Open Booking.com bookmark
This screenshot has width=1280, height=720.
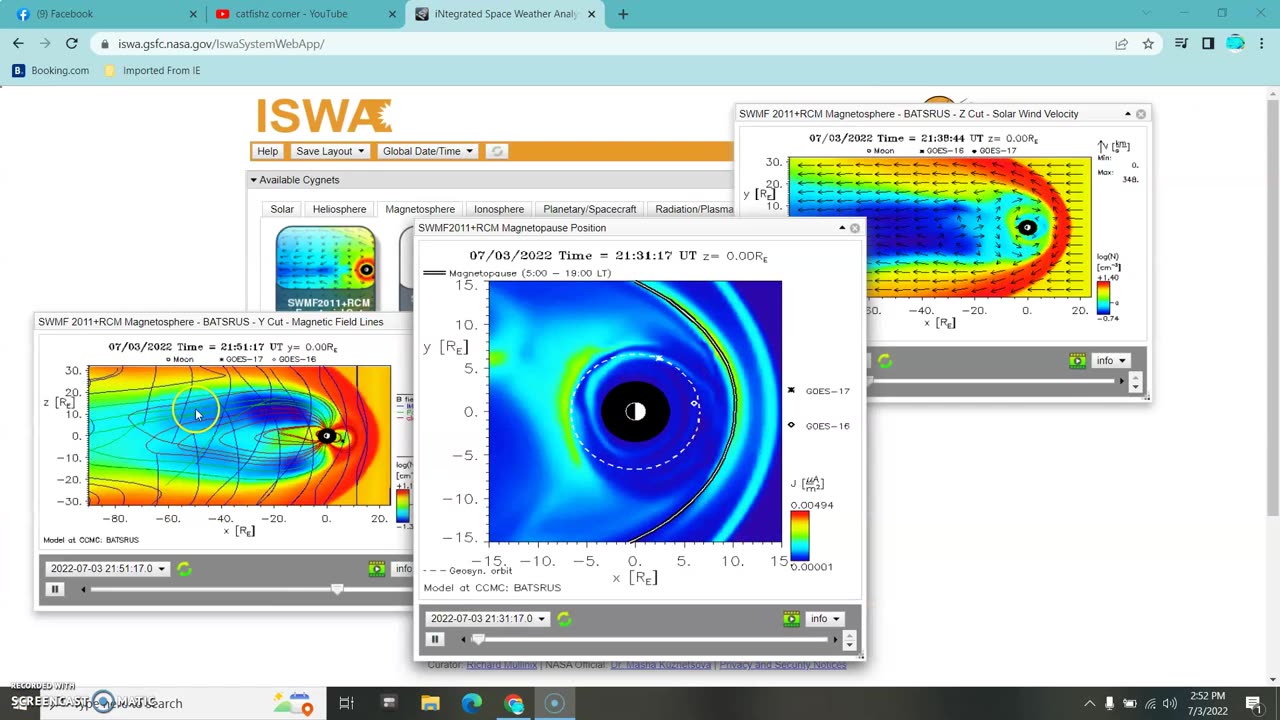pyautogui.click(x=51, y=71)
